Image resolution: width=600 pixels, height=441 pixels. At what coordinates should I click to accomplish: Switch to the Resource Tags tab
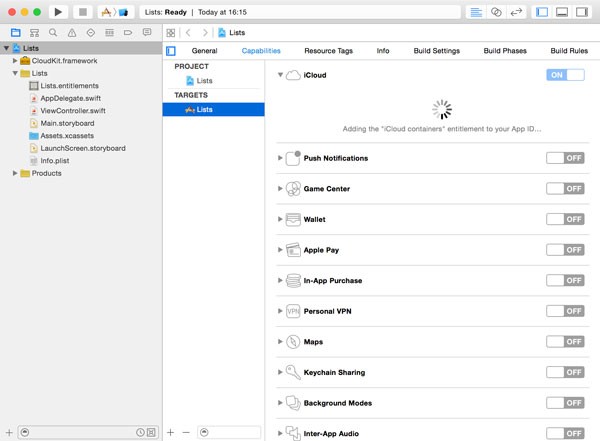tap(328, 51)
